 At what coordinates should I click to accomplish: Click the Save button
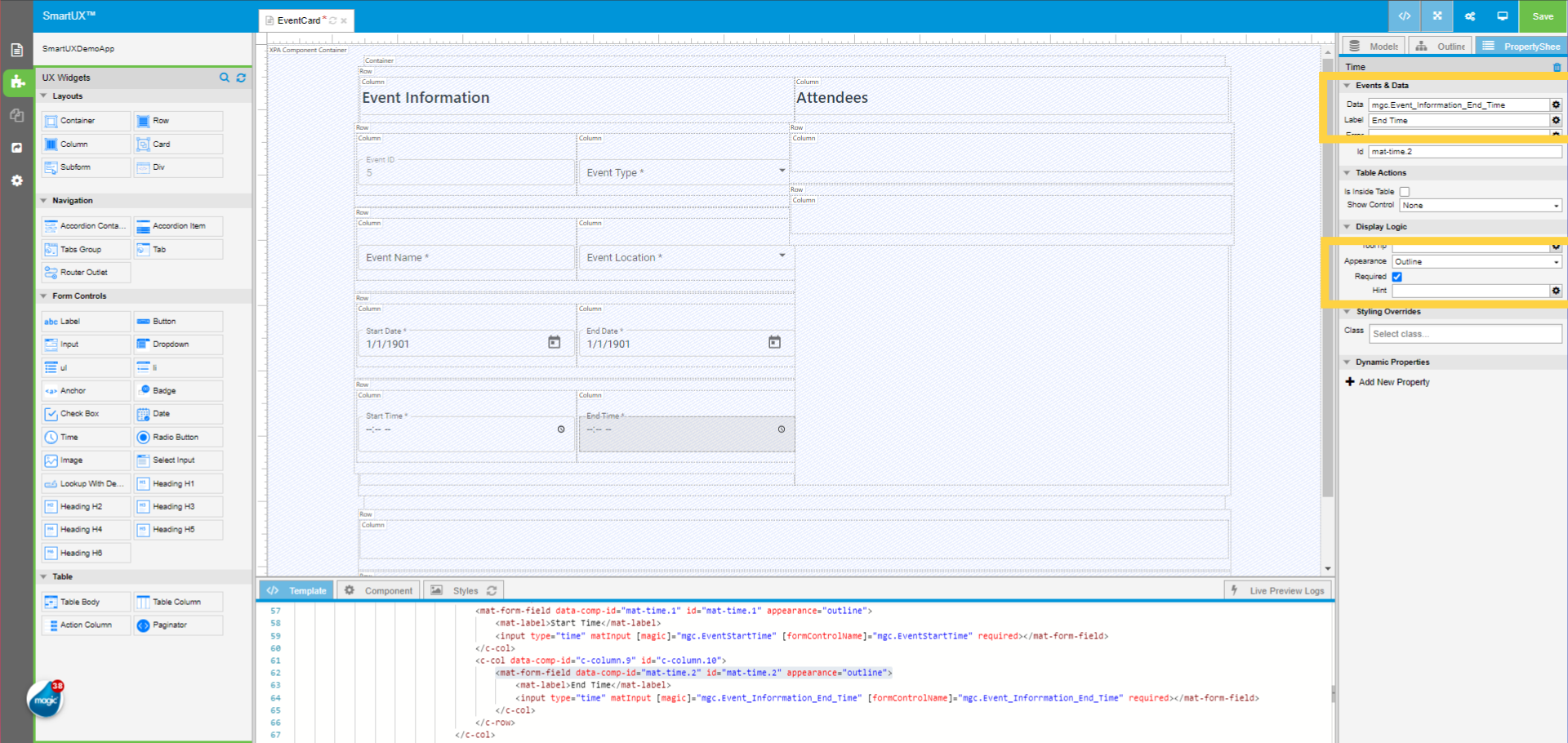[1543, 16]
